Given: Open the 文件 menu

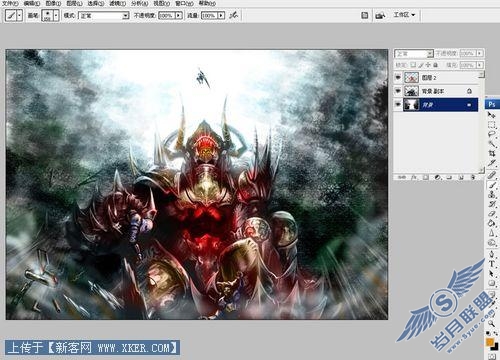Looking at the screenshot, I should pyautogui.click(x=10, y=3).
